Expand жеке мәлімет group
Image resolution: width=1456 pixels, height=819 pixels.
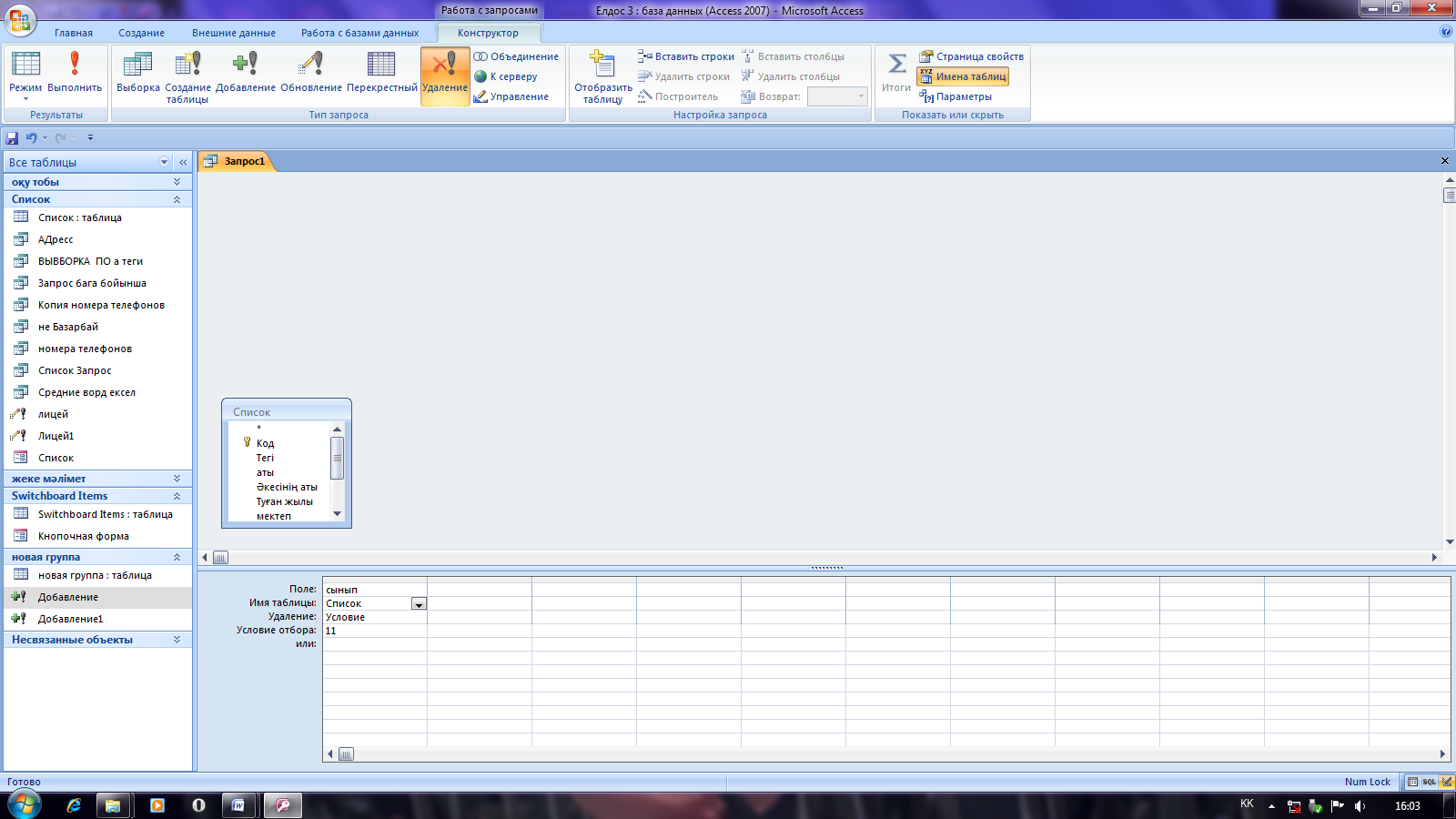coord(98,479)
